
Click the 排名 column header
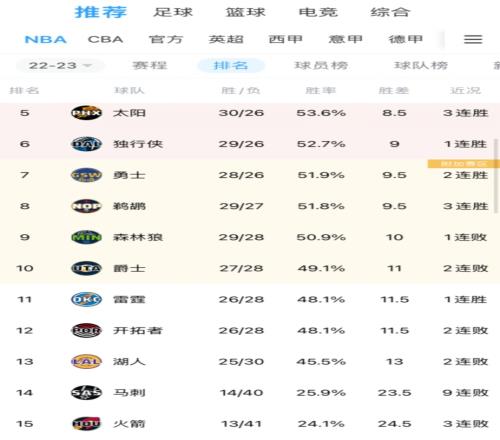(x=24, y=90)
